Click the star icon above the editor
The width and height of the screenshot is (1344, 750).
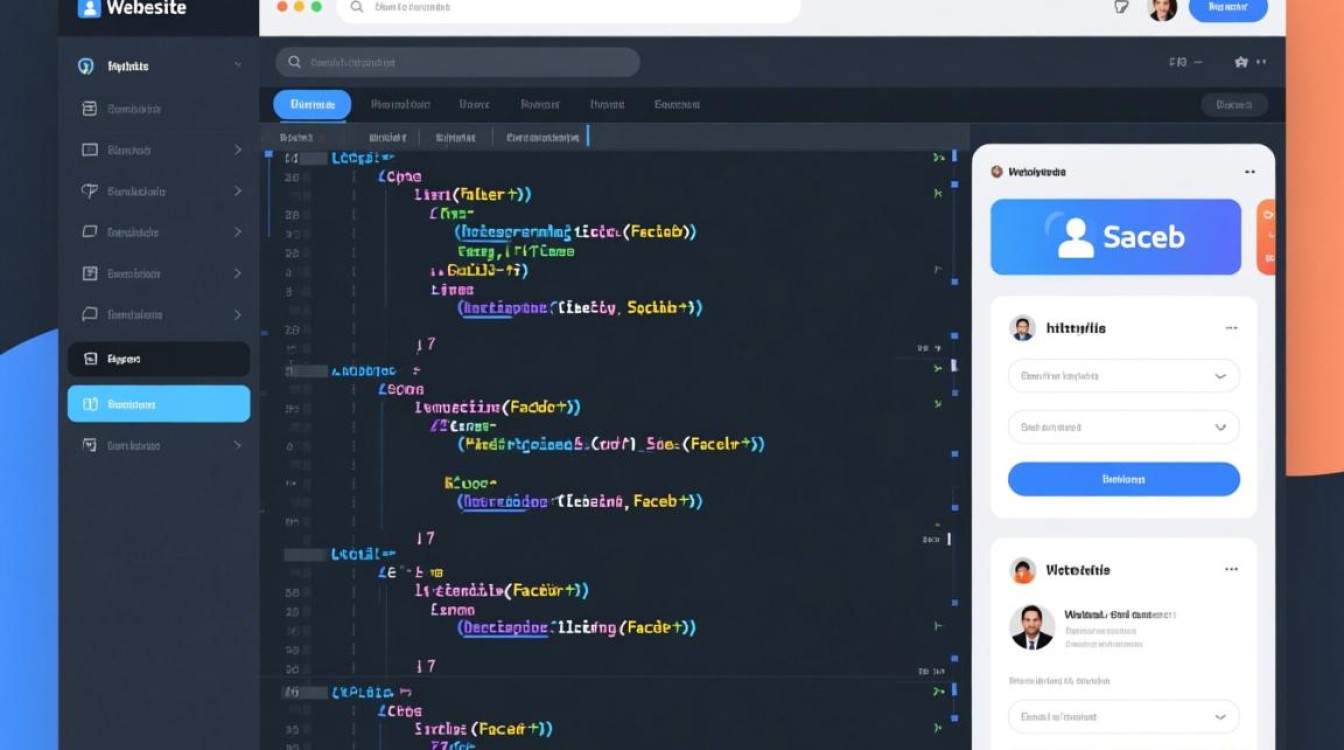[1241, 62]
